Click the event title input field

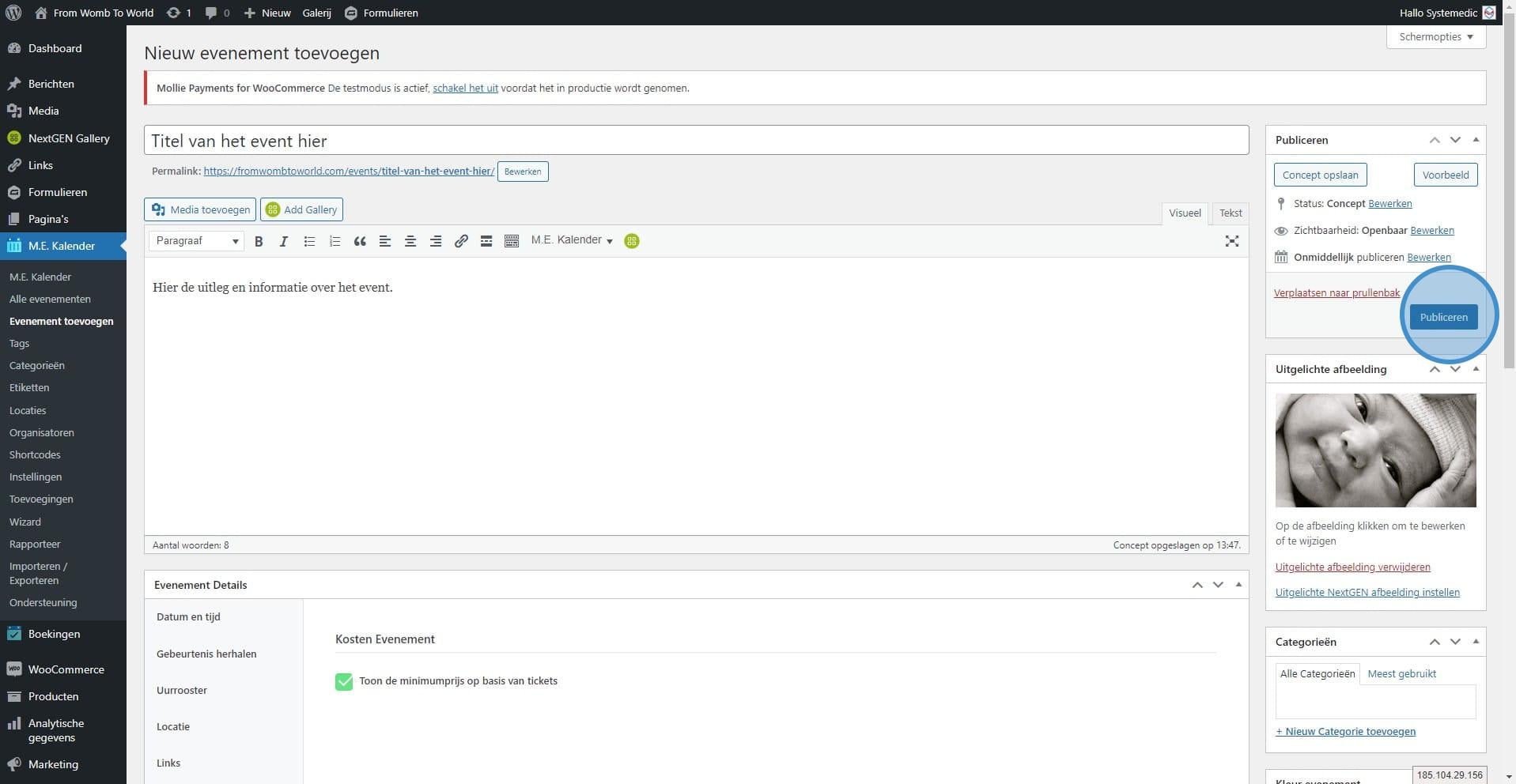696,141
